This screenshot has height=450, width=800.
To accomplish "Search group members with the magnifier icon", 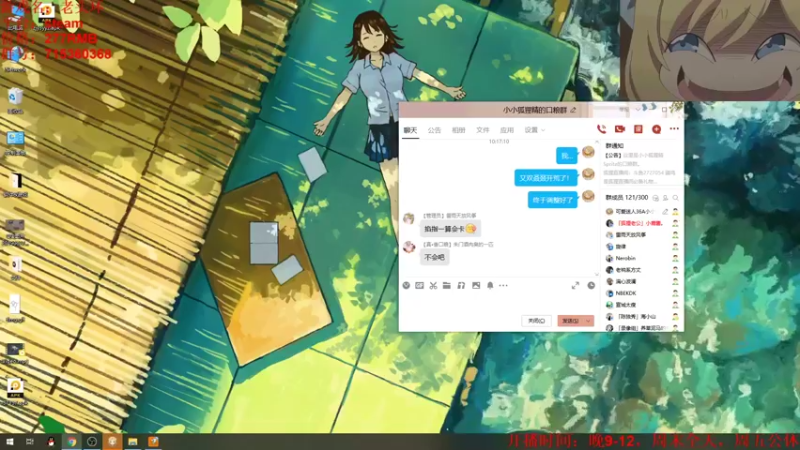I will pos(676,198).
